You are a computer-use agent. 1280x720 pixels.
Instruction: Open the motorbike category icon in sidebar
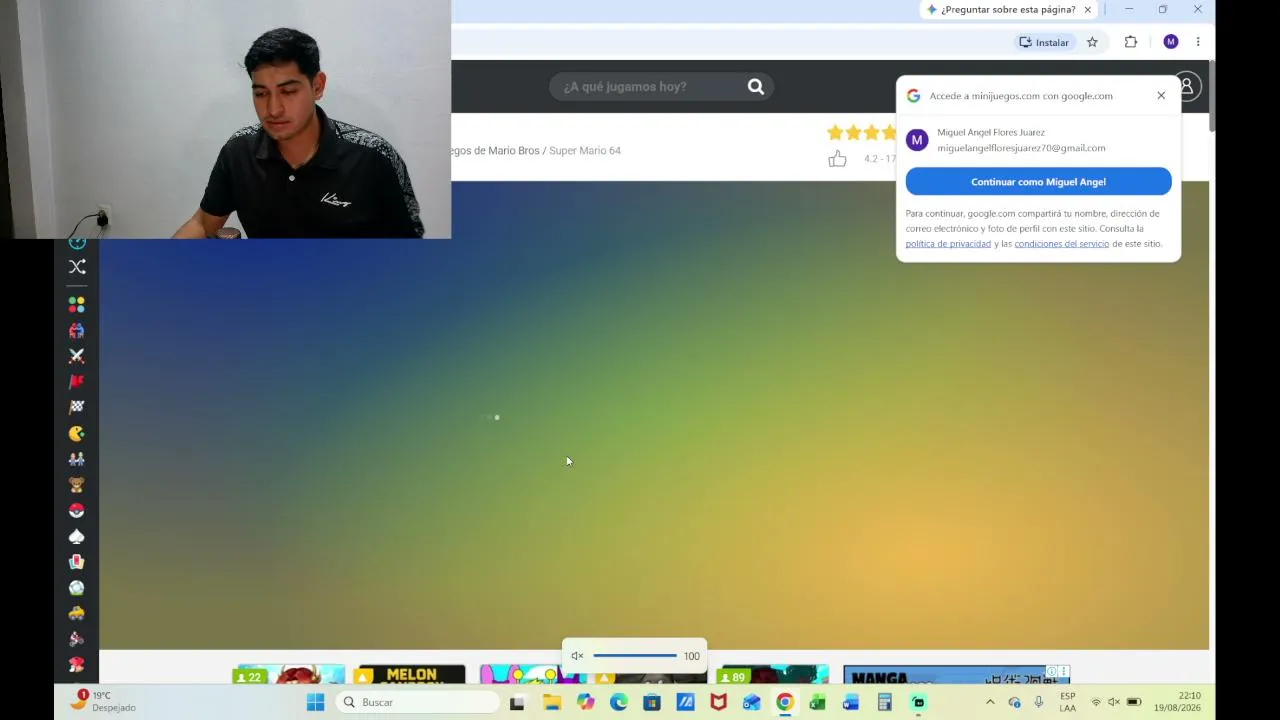[x=77, y=639]
